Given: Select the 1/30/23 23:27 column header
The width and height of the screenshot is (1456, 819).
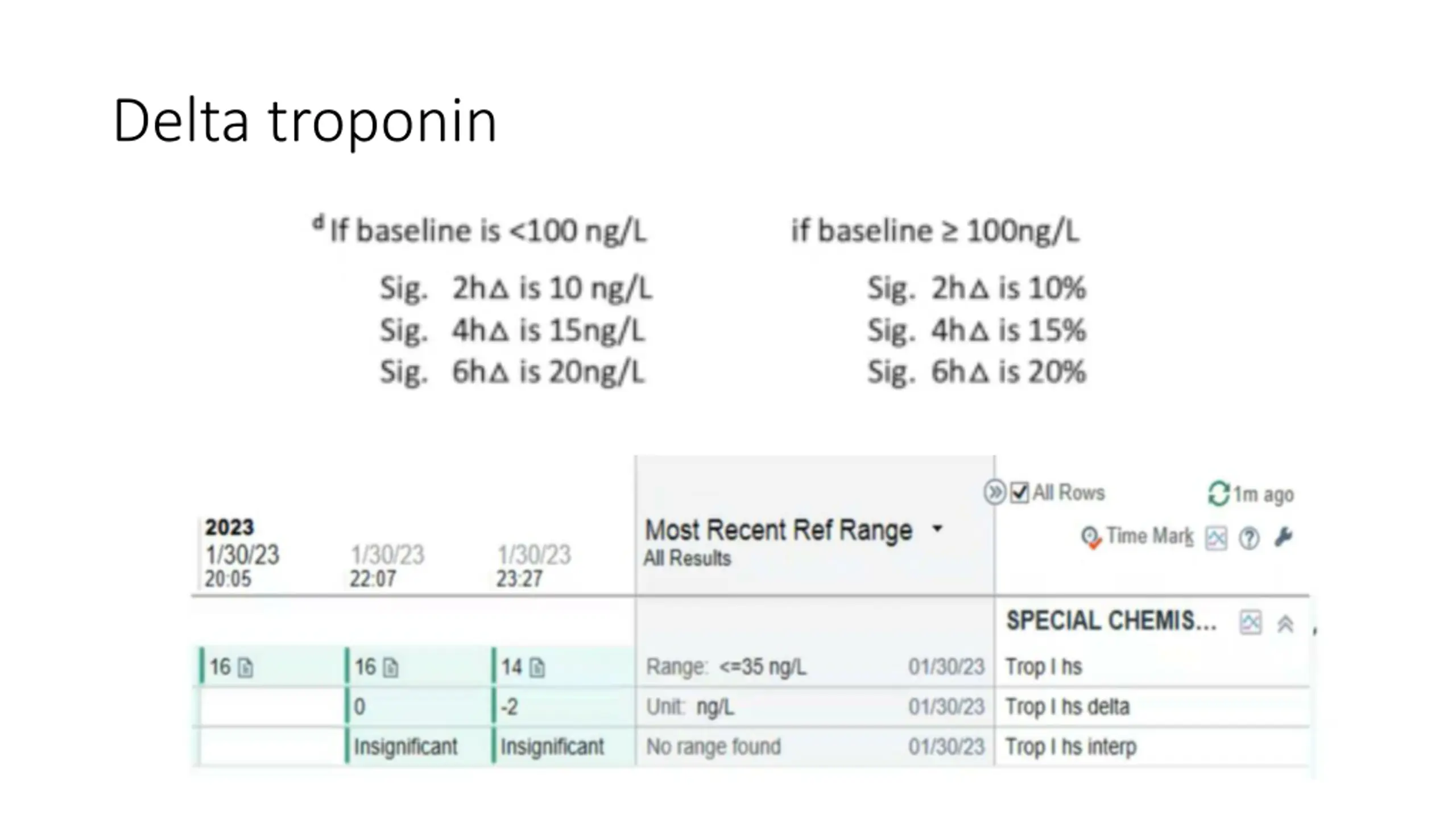Looking at the screenshot, I should point(533,565).
